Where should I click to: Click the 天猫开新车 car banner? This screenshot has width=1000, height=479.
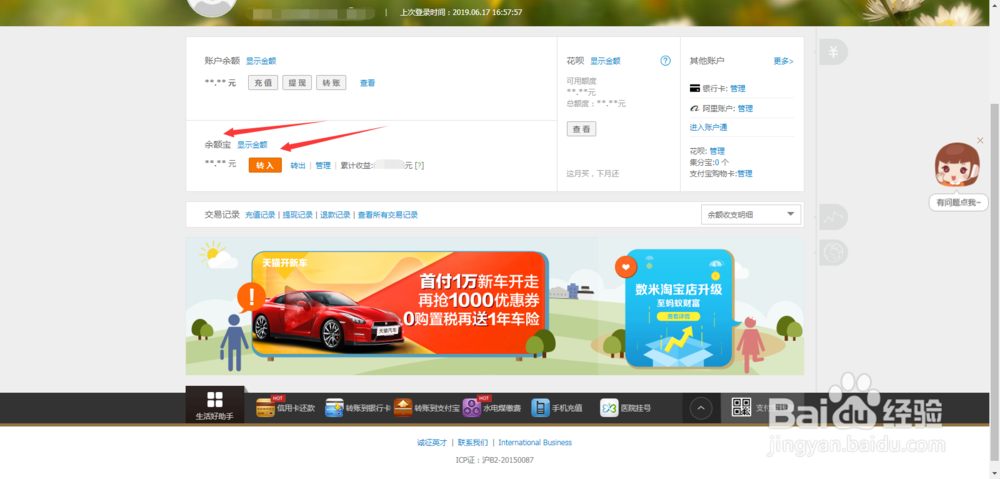[x=400, y=304]
